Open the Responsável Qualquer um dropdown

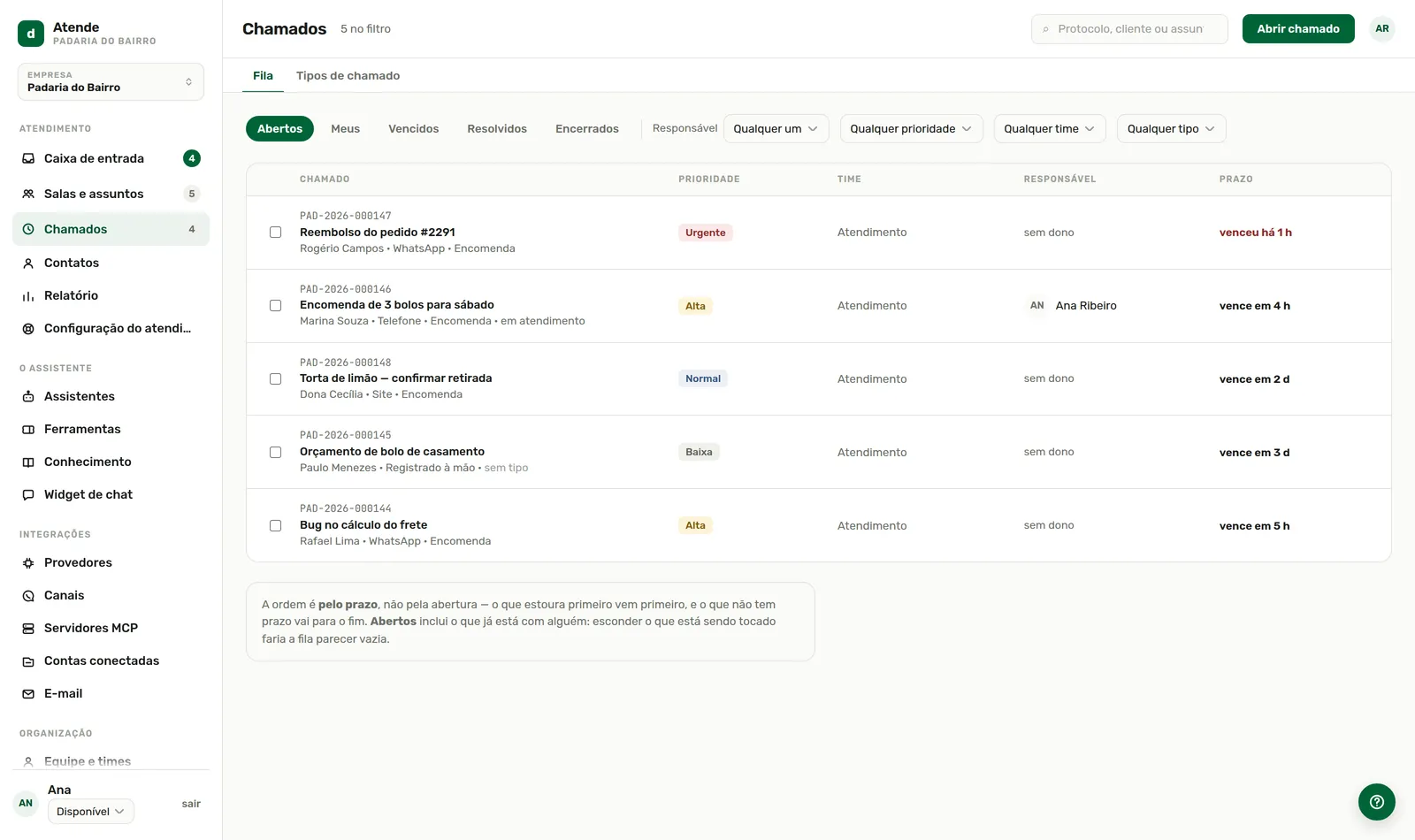776,129
